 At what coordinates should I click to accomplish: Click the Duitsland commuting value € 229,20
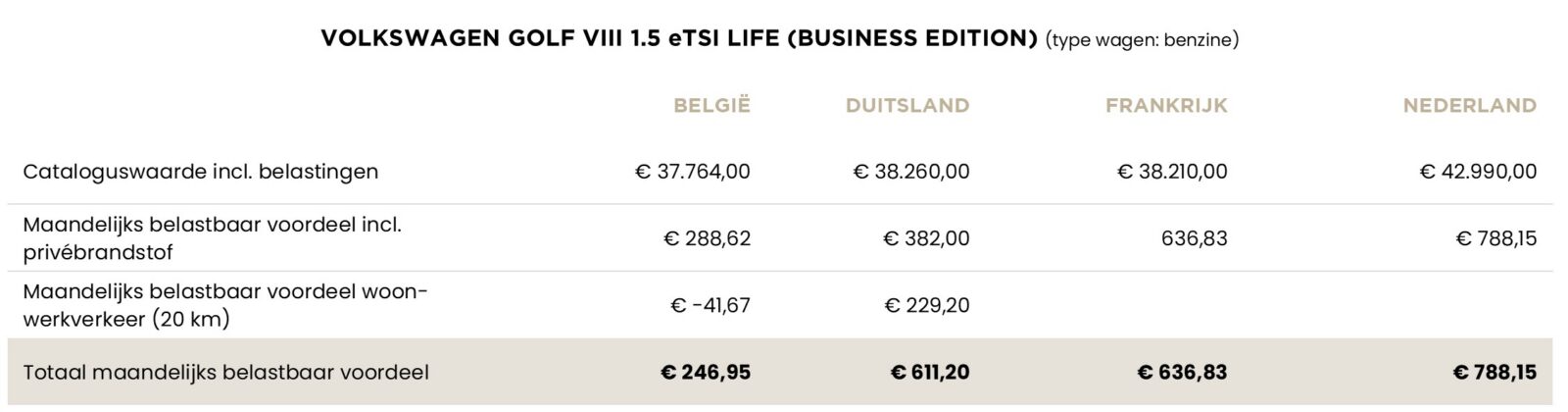pos(927,305)
